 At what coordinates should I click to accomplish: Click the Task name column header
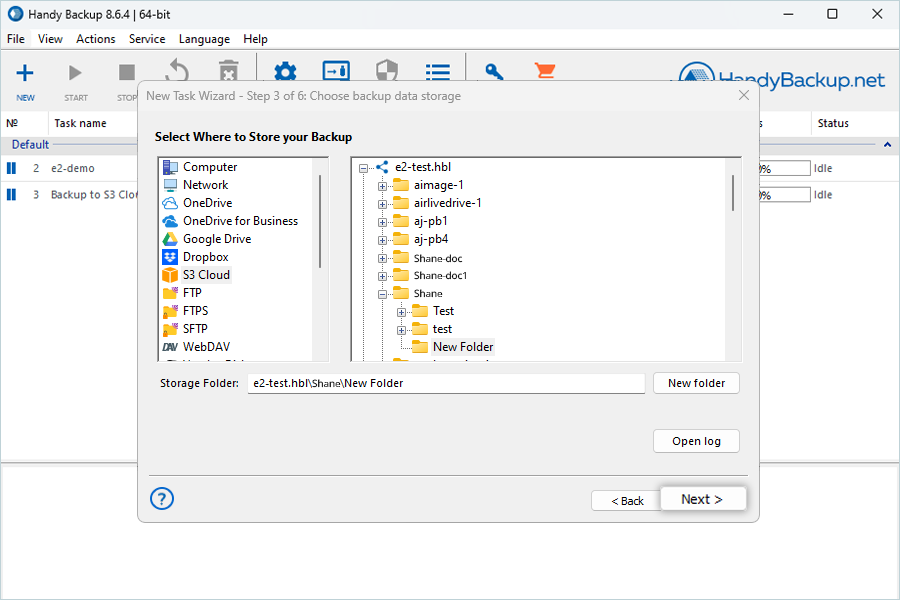[80, 123]
